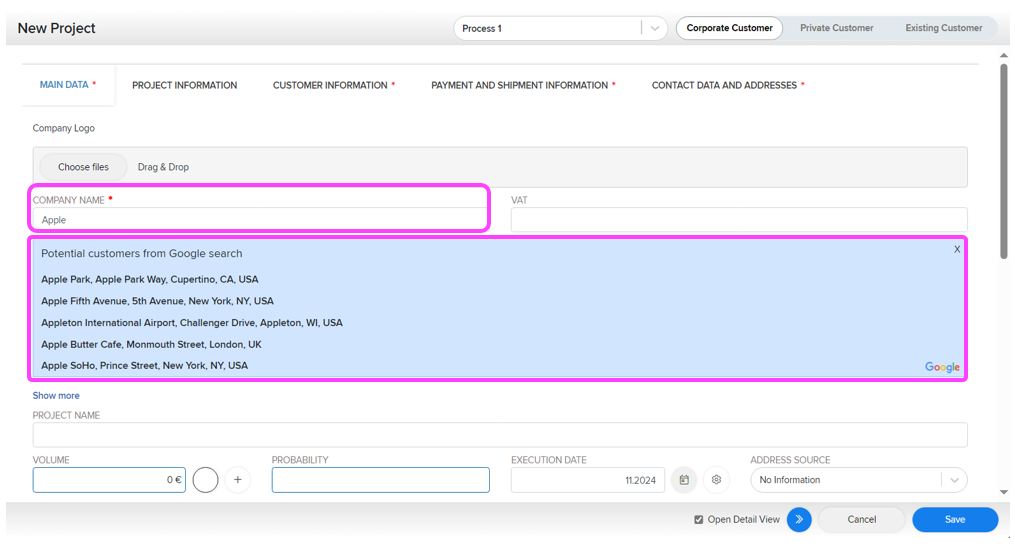Select Apple Fifth Avenue, New York suggestion
Viewport: 1015px width, 550px height.
pos(157,301)
